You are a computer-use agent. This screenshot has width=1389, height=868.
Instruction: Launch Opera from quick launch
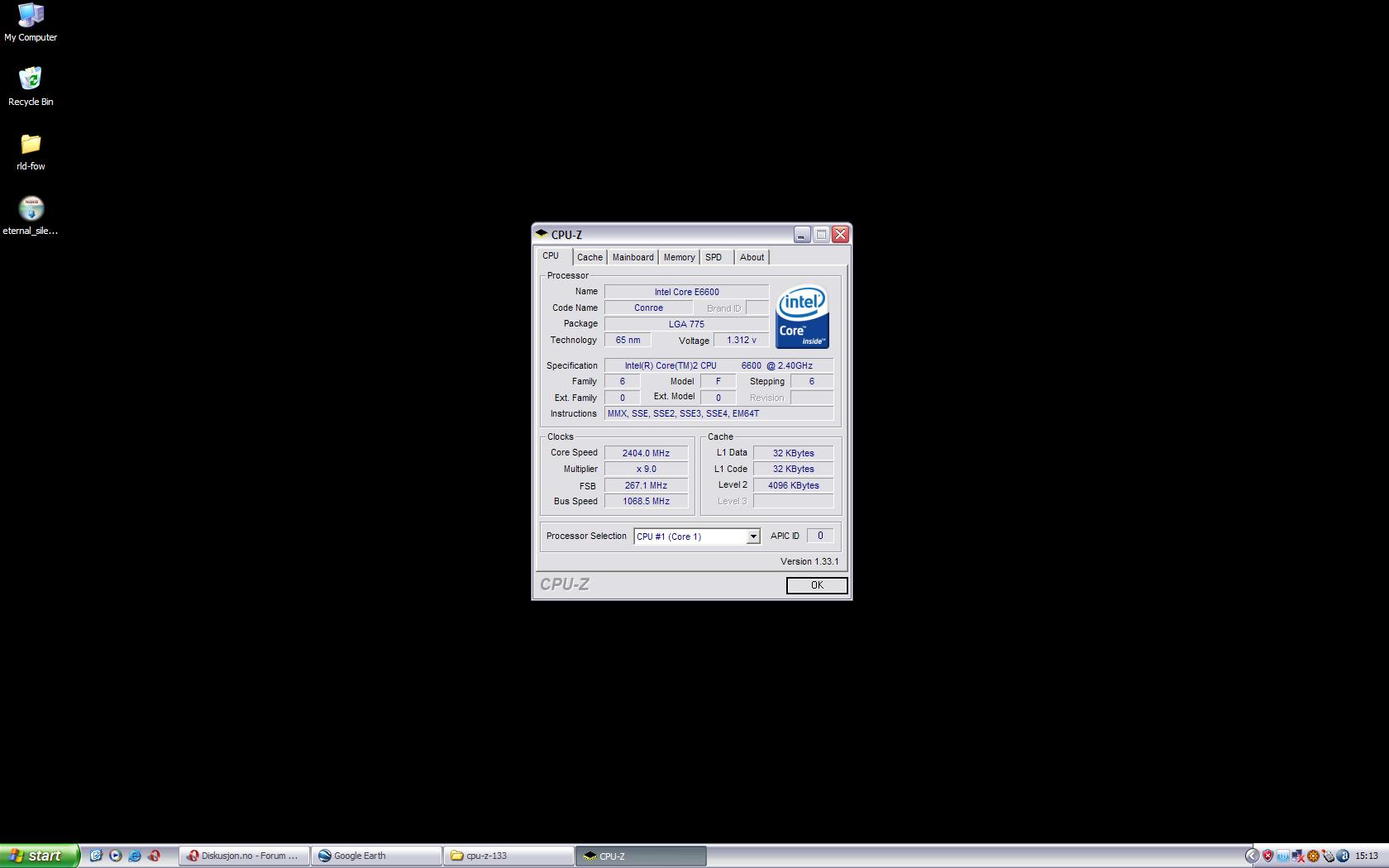pos(154,856)
